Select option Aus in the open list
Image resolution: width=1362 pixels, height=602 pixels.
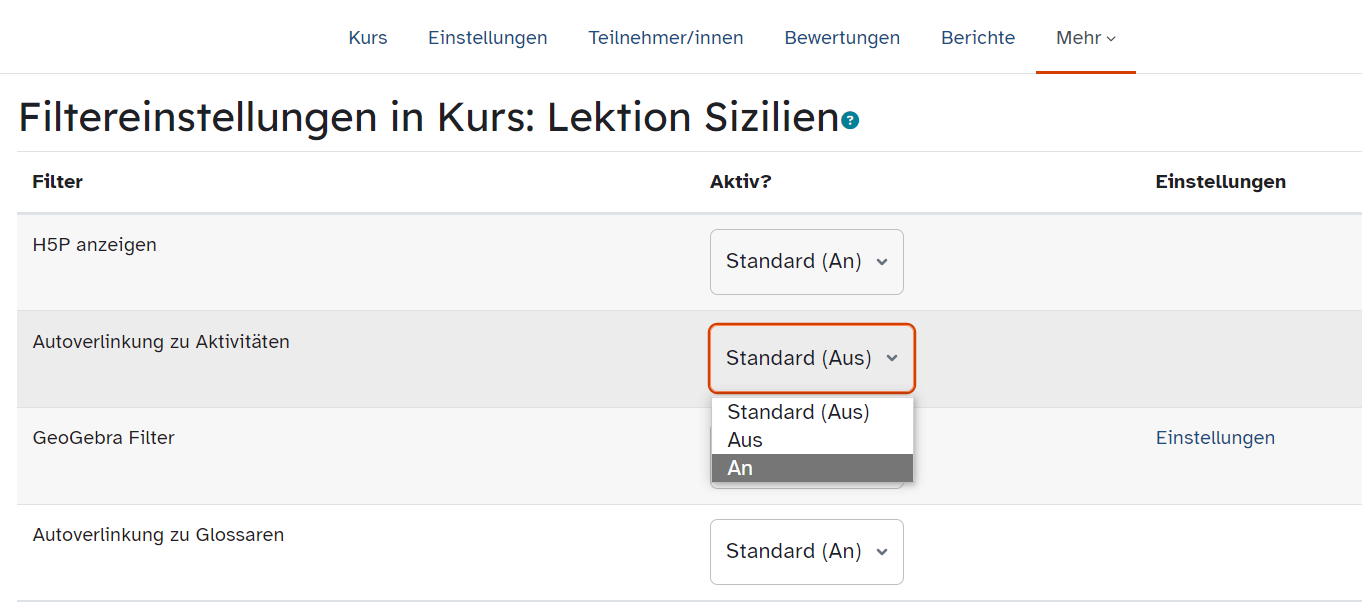point(812,440)
